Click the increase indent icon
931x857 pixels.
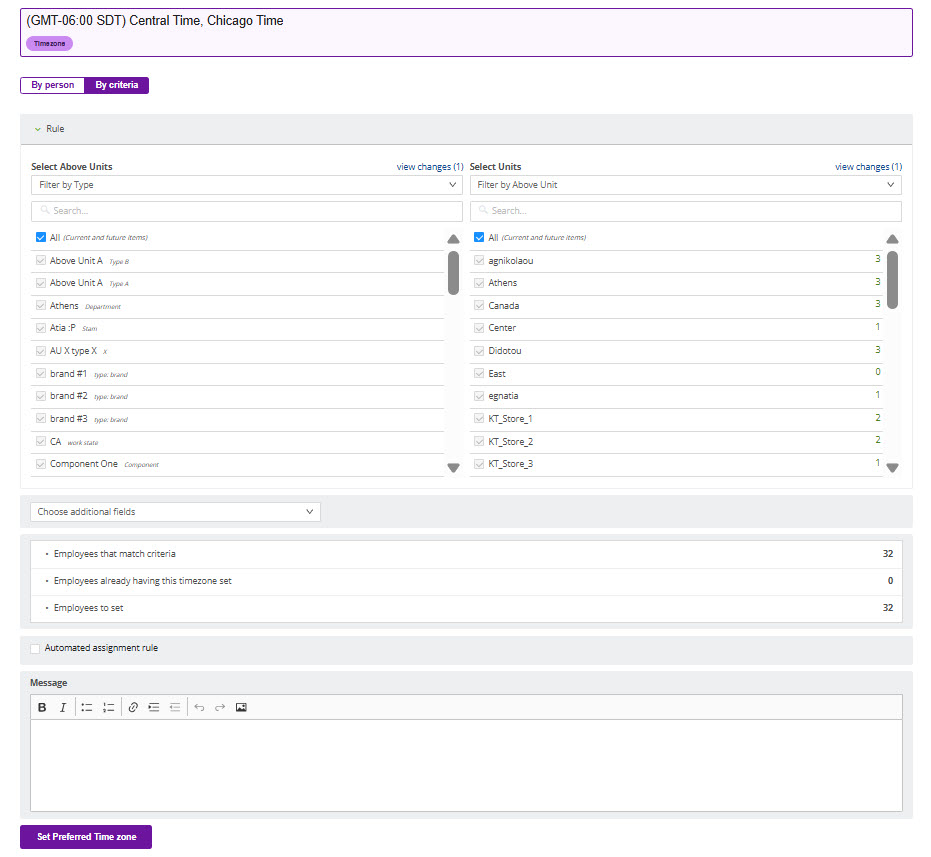(x=154, y=707)
